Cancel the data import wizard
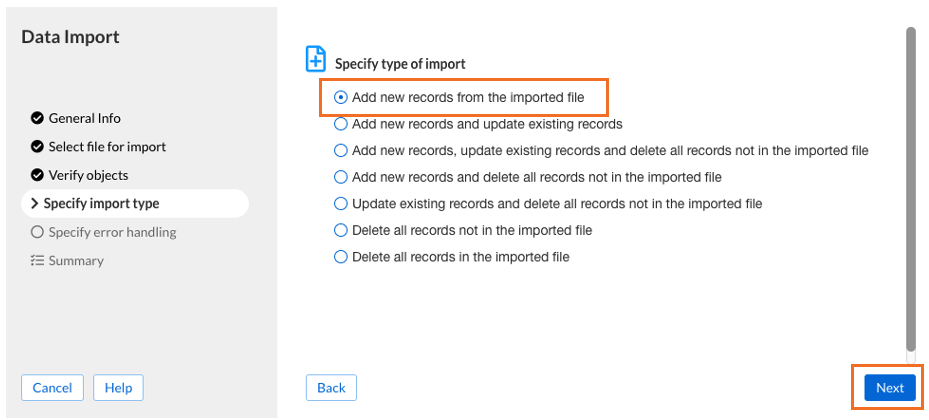 [x=52, y=388]
